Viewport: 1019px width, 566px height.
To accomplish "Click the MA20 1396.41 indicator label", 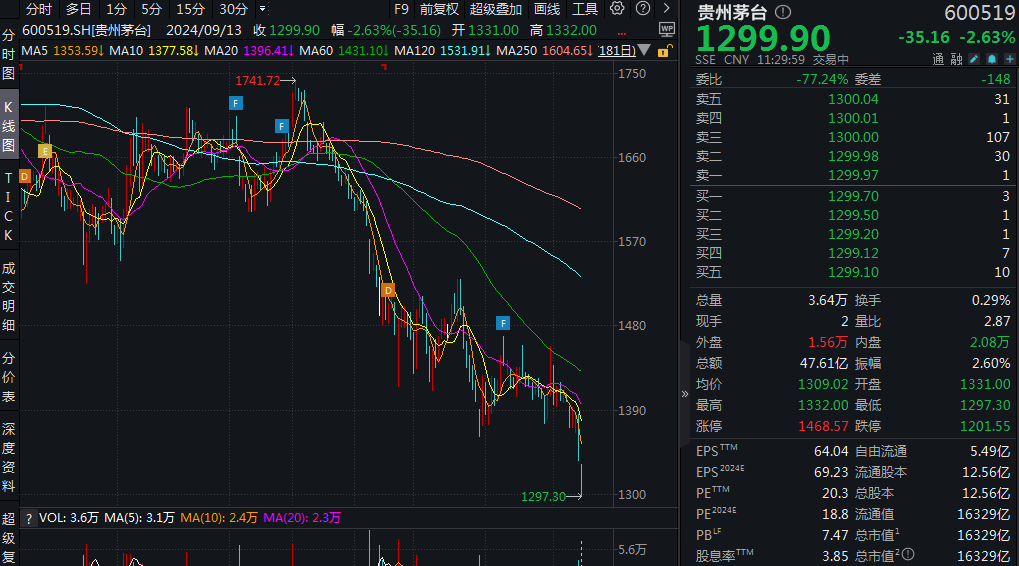I will [x=249, y=50].
